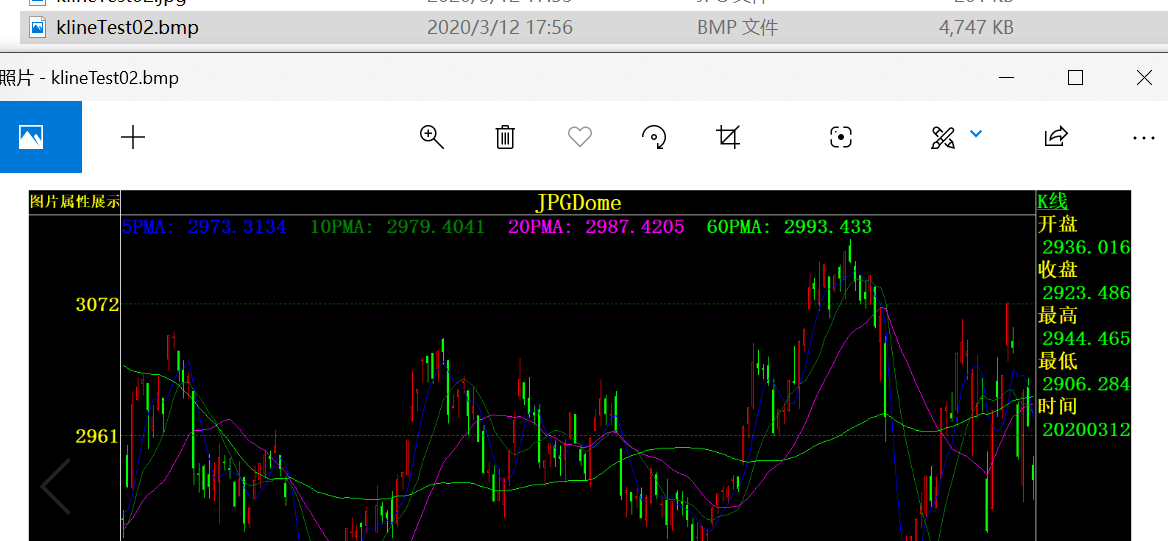Open the photo collection view icon

click(x=33, y=137)
